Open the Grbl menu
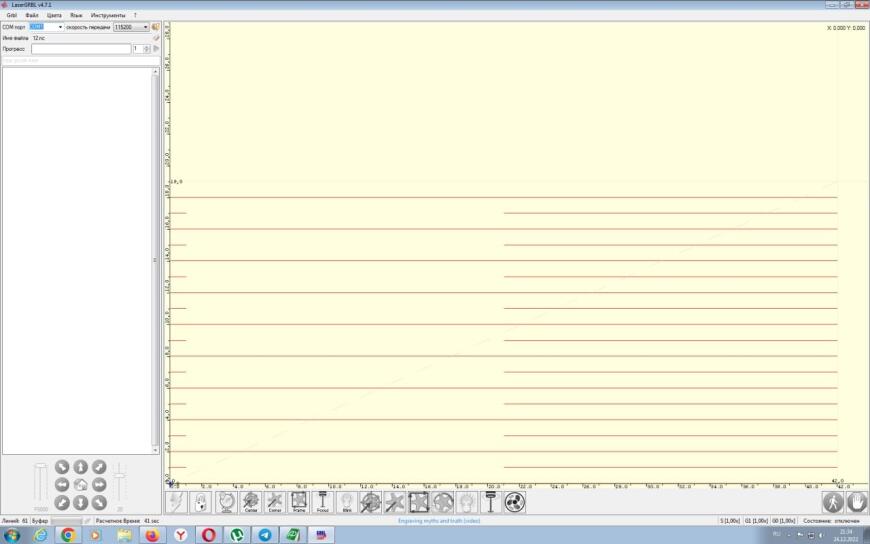 [12, 15]
